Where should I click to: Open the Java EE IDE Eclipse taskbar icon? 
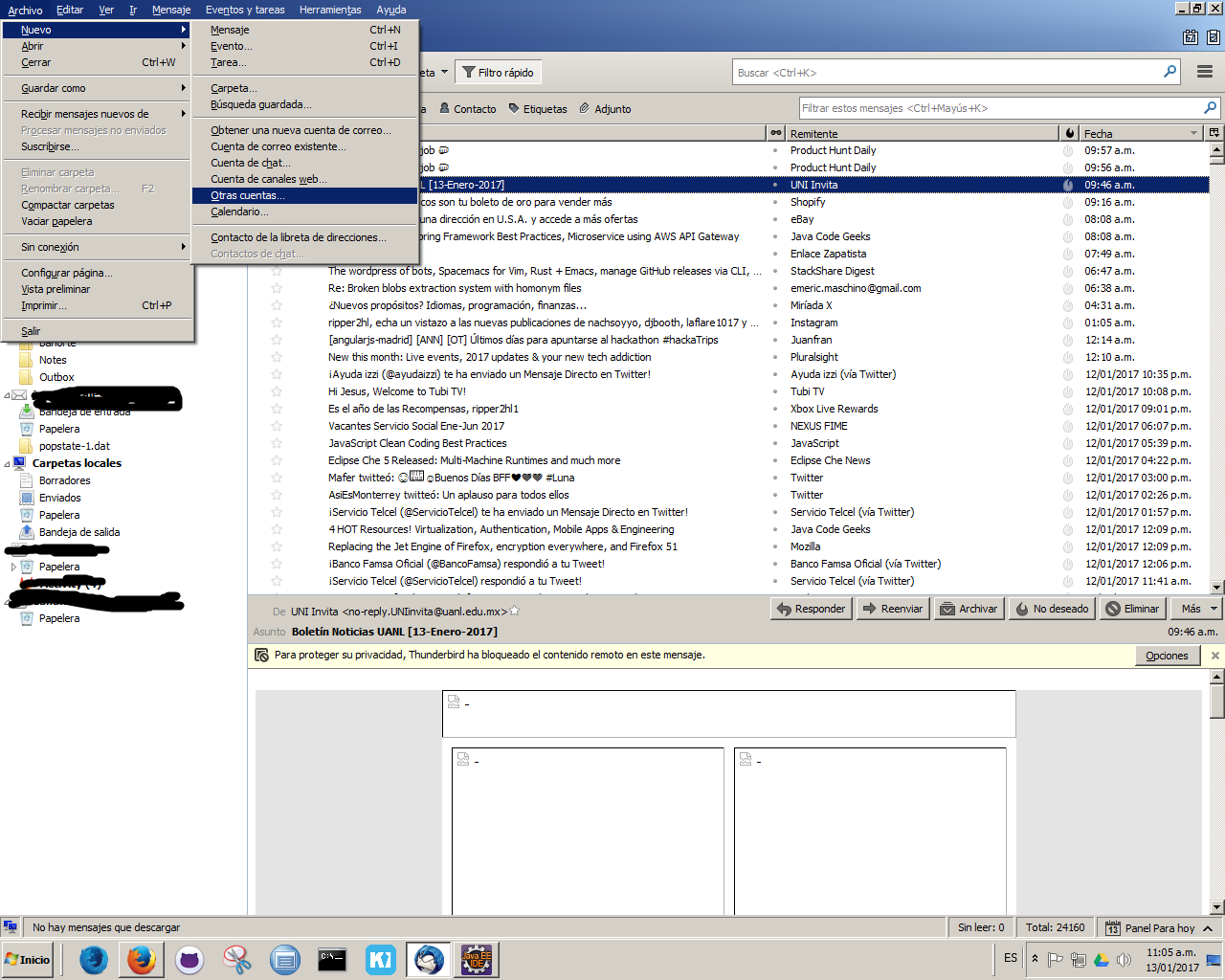click(x=476, y=959)
